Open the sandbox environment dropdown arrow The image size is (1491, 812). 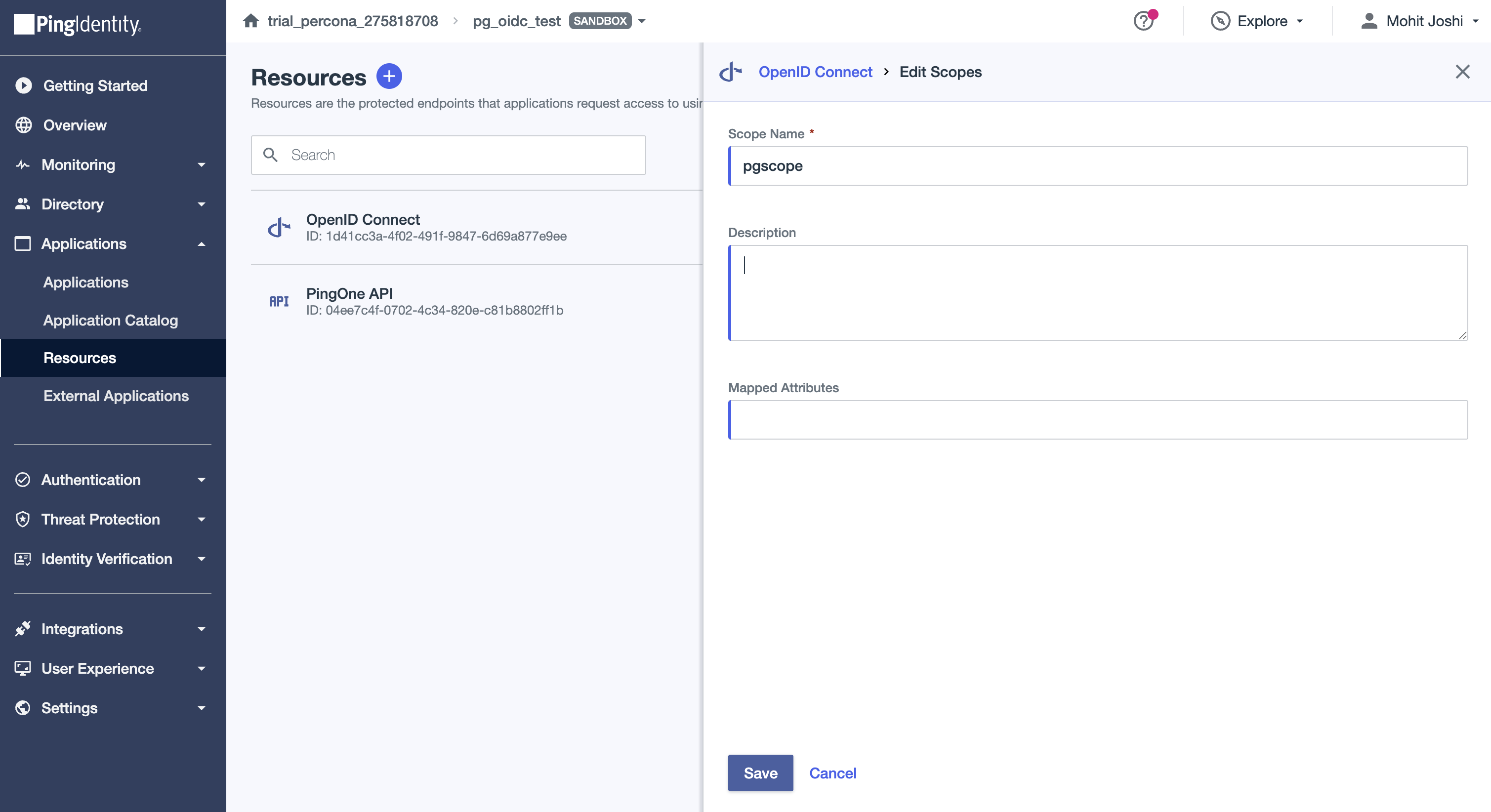641,21
